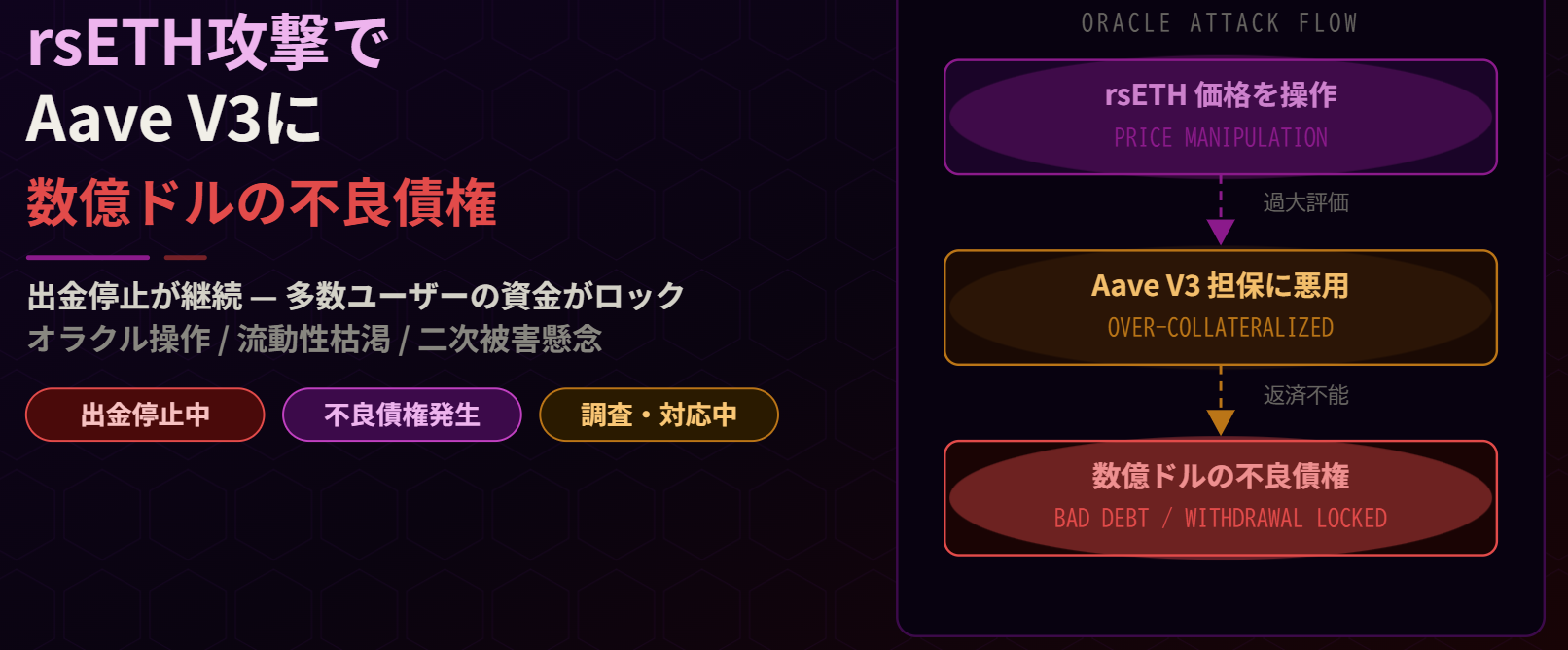Click the pink rsETH攻撃で headline
1568x650 pixels.
(x=207, y=44)
